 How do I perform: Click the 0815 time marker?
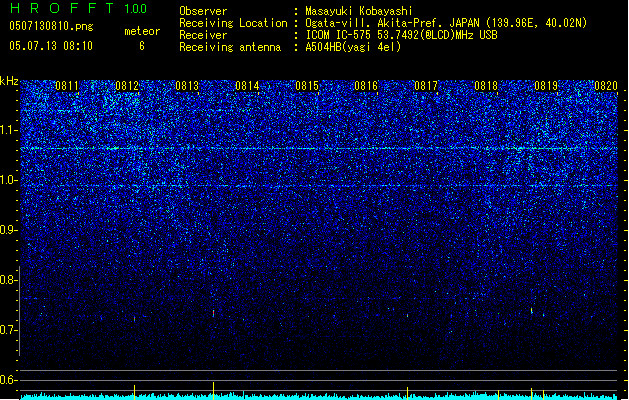pyautogui.click(x=306, y=86)
